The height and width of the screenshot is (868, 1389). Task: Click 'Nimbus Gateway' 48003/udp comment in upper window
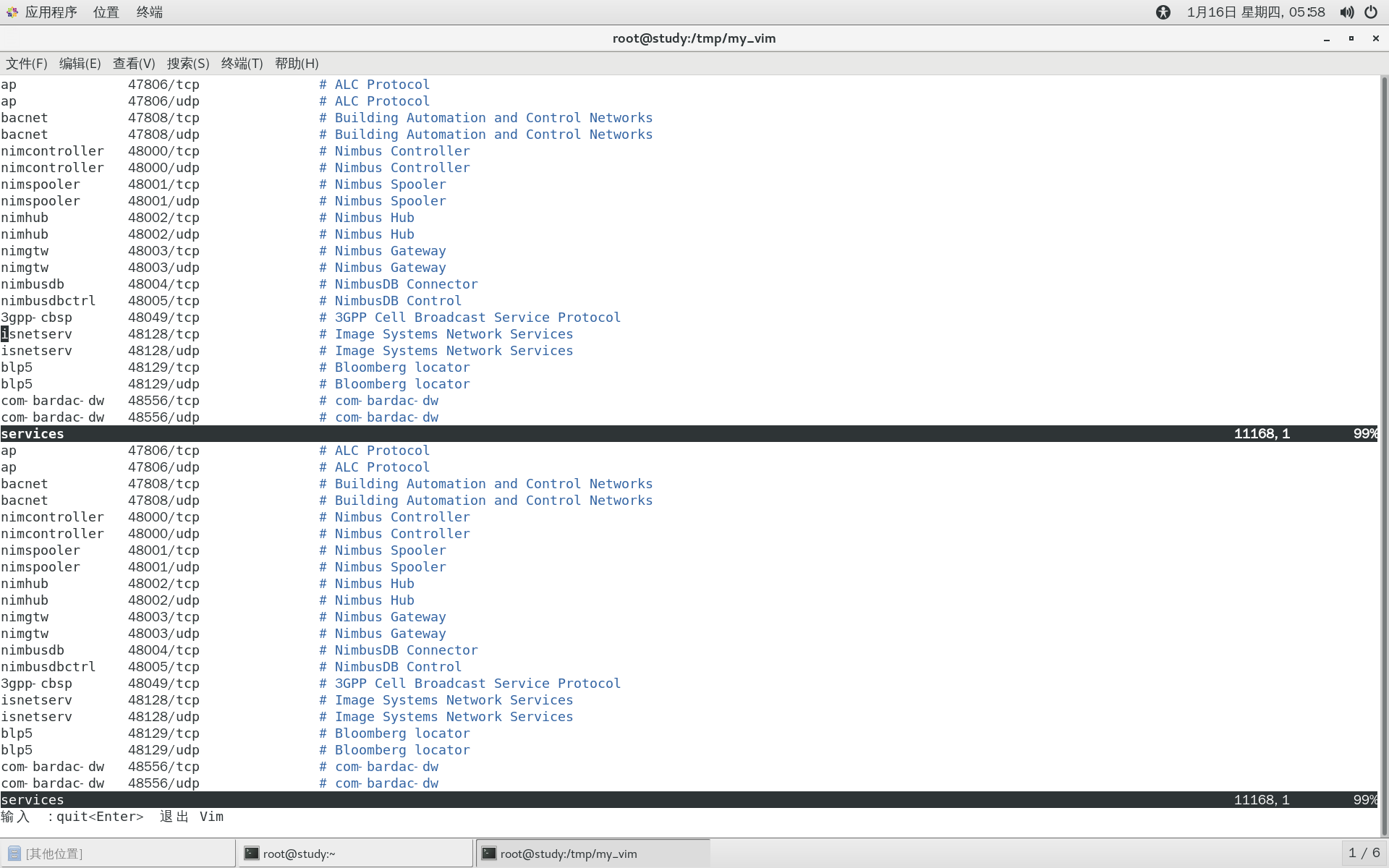390,268
